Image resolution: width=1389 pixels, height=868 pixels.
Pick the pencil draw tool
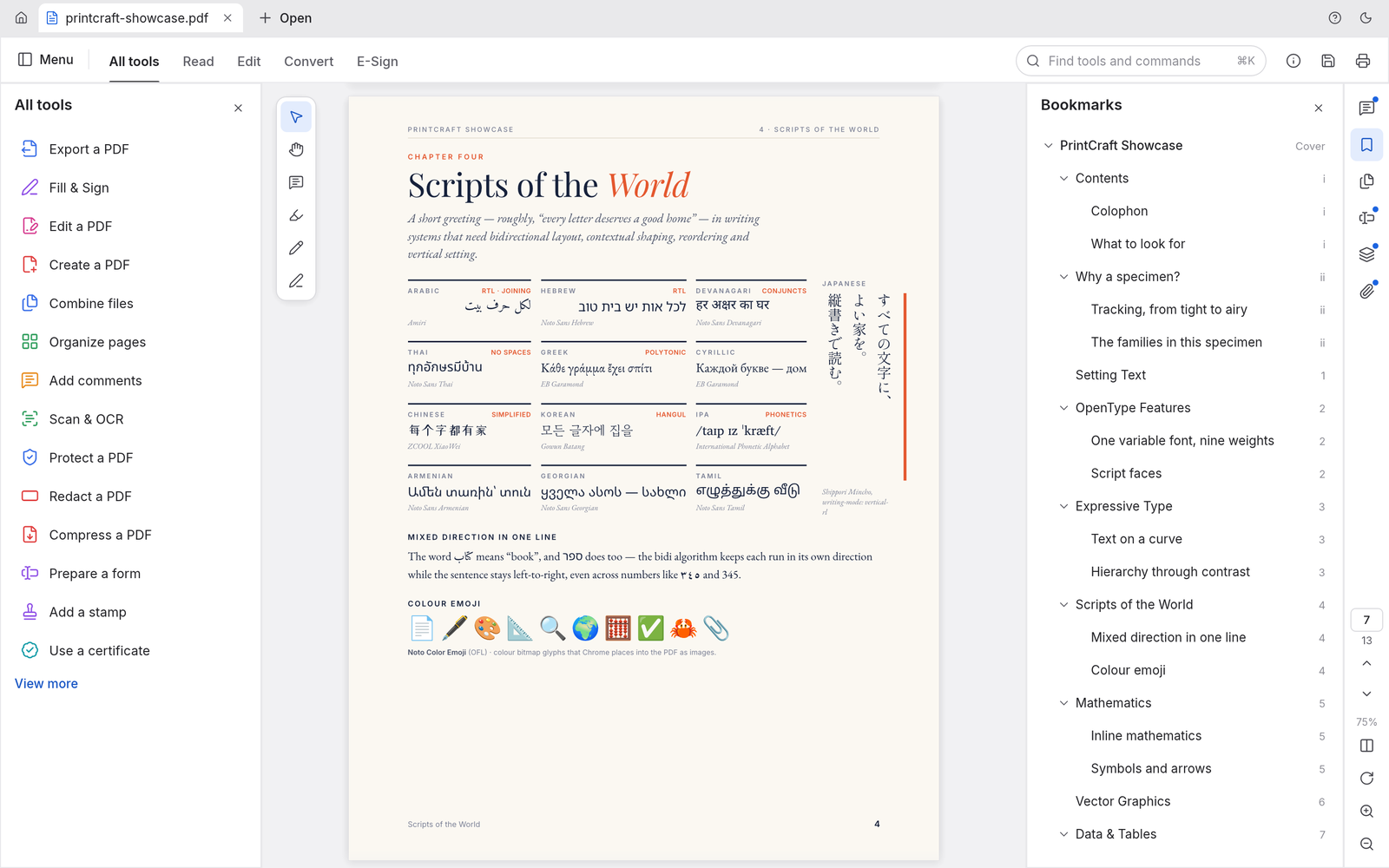coord(296,248)
